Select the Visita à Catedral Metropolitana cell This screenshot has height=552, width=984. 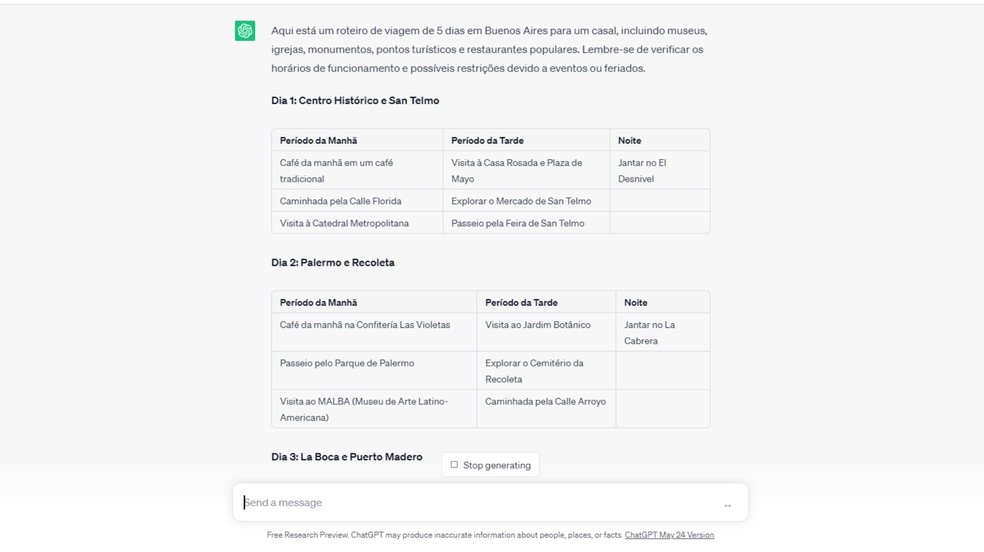click(x=344, y=223)
